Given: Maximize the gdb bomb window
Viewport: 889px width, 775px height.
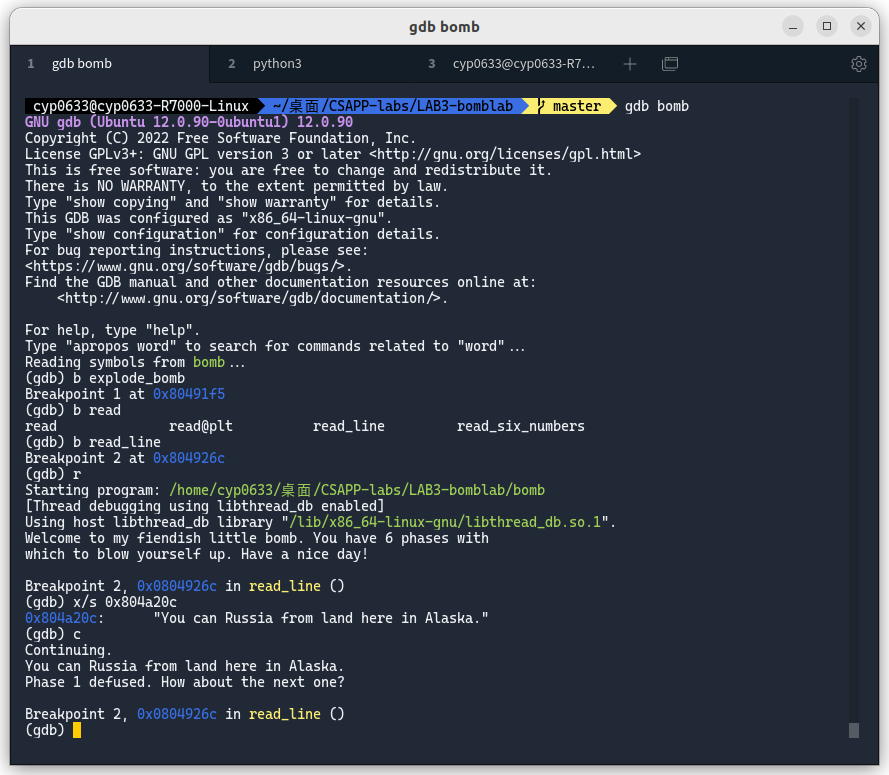Looking at the screenshot, I should coord(827,27).
